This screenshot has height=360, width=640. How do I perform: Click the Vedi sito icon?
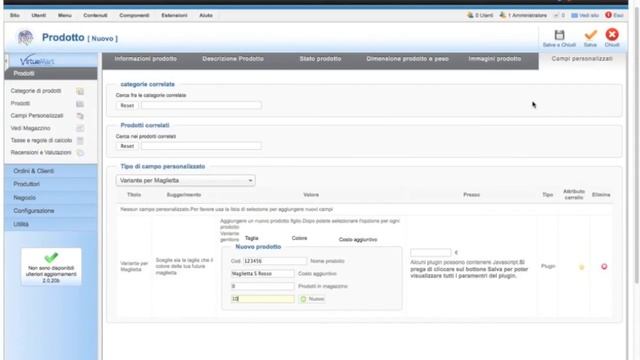574,16
